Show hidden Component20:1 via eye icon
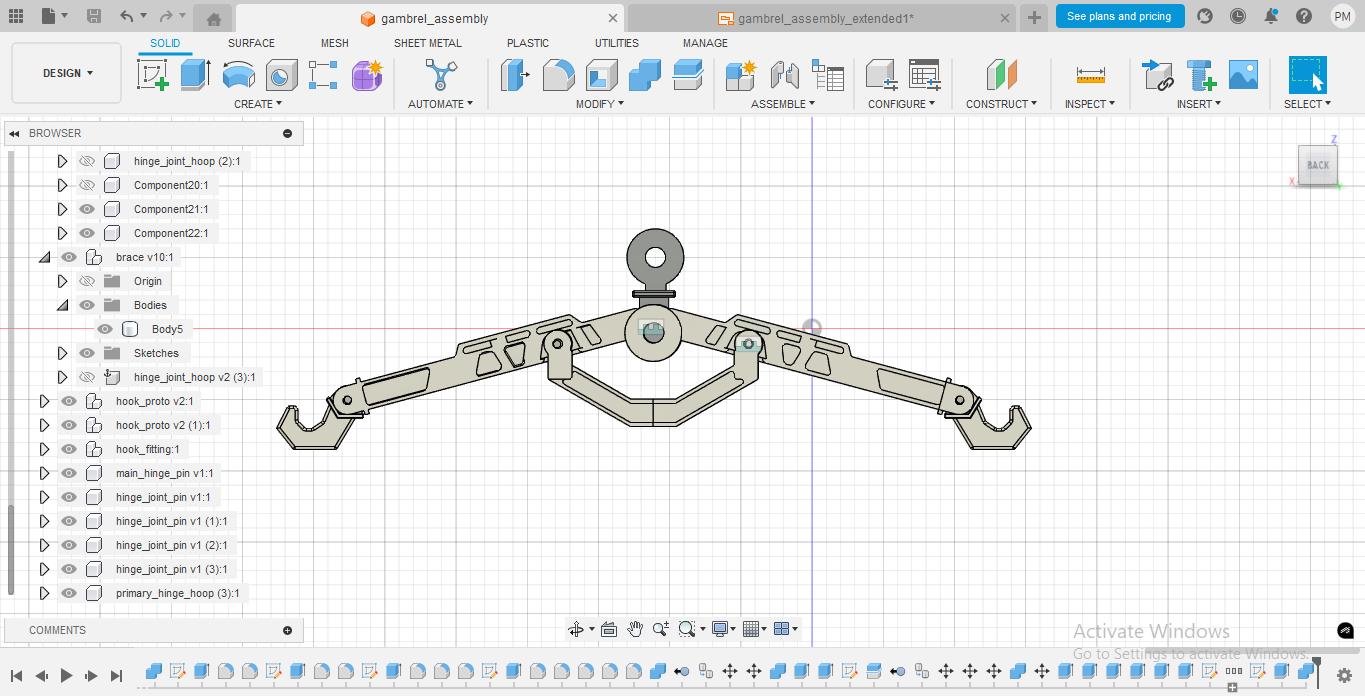This screenshot has width=1365, height=696. tap(87, 185)
